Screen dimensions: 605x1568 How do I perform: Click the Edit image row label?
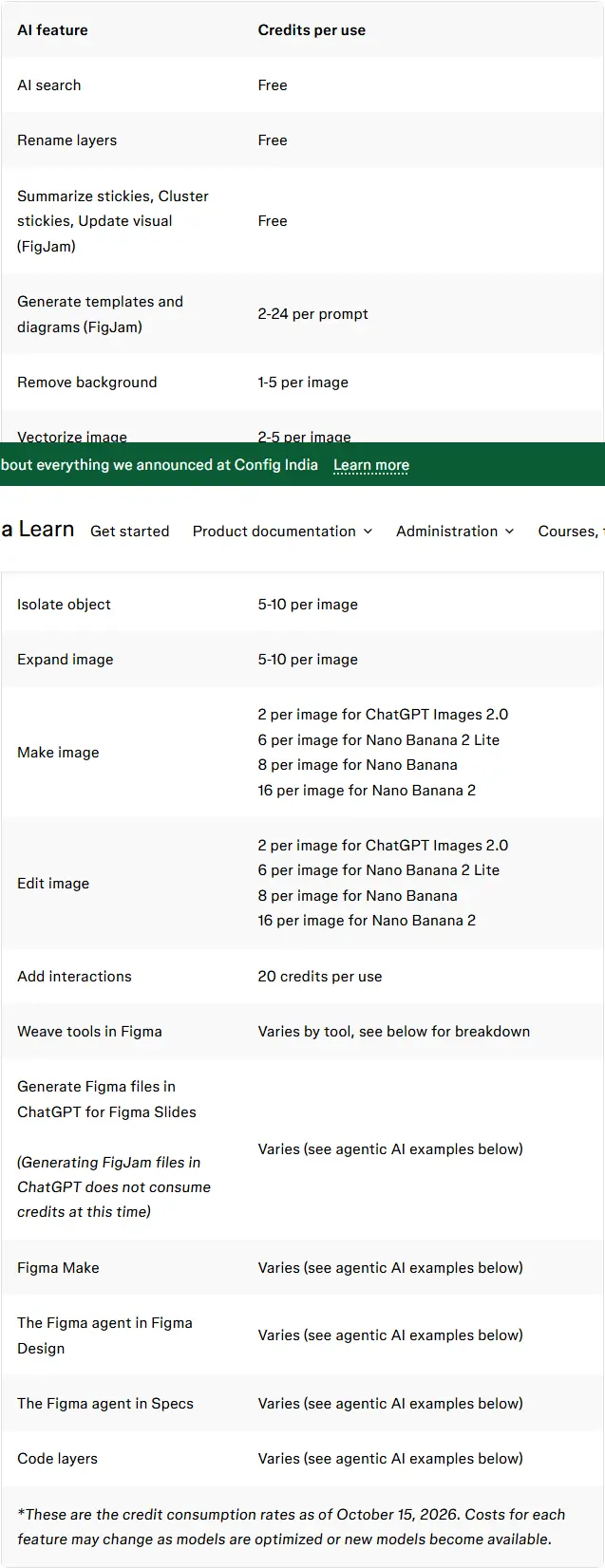pyautogui.click(x=53, y=884)
